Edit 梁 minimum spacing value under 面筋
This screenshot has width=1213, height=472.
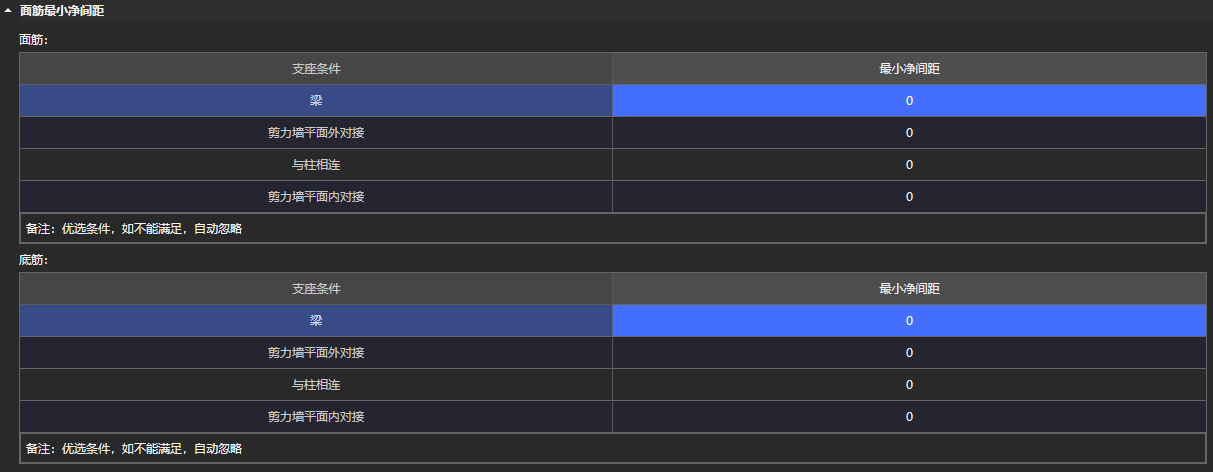(x=909, y=101)
